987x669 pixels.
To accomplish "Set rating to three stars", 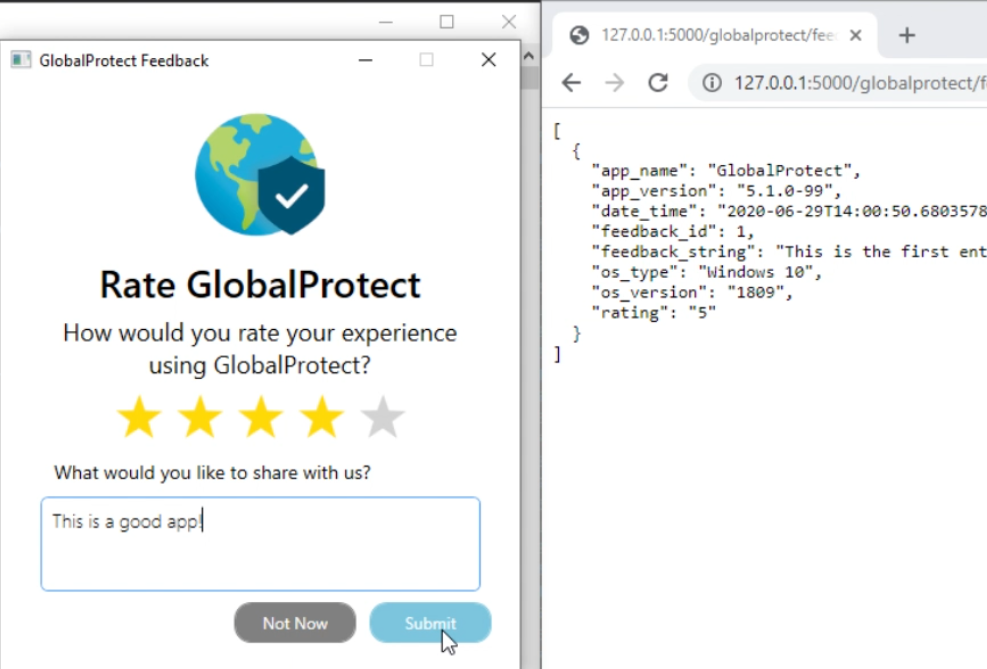I will (x=261, y=418).
